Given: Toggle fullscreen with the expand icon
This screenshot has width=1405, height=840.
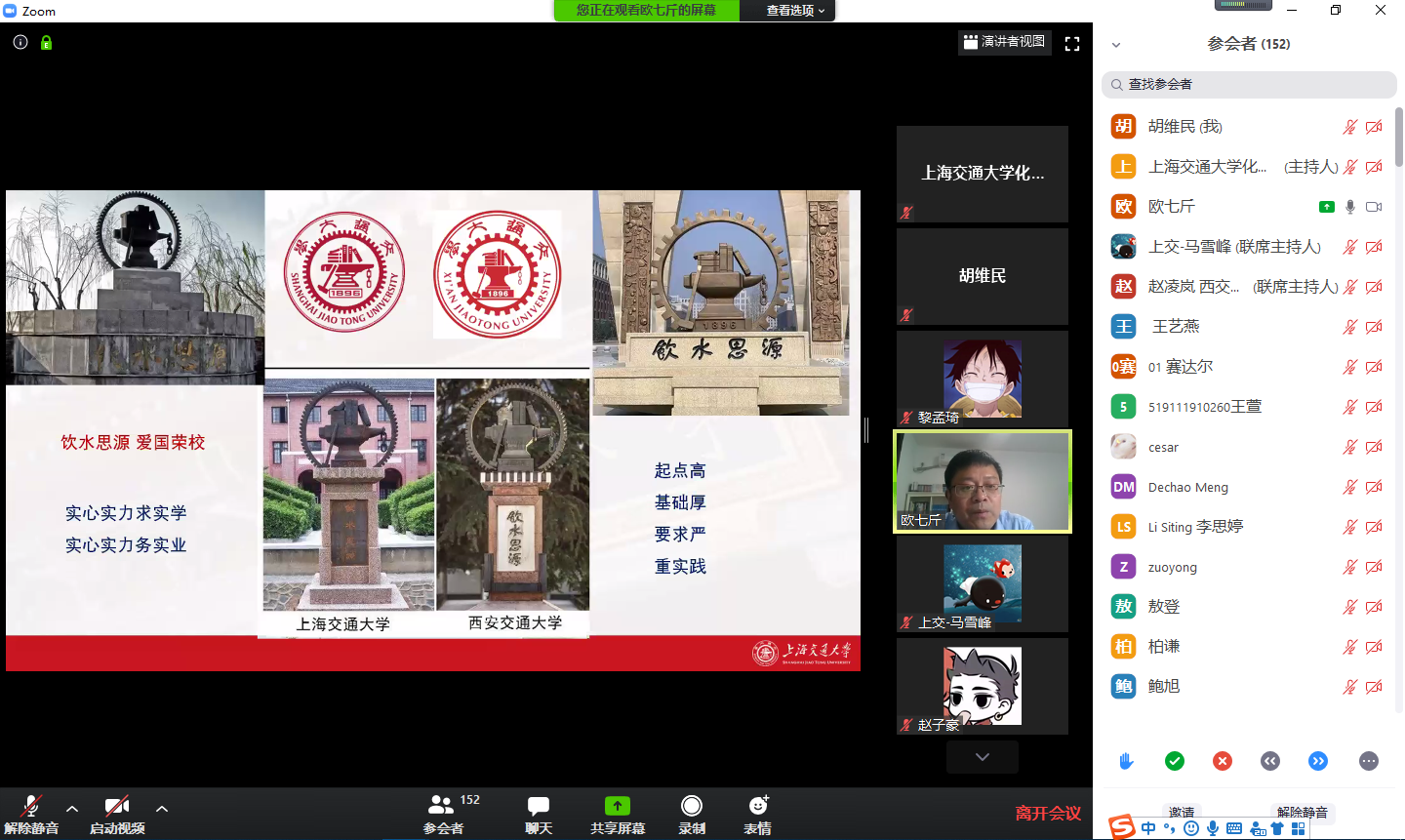Looking at the screenshot, I should (1071, 43).
